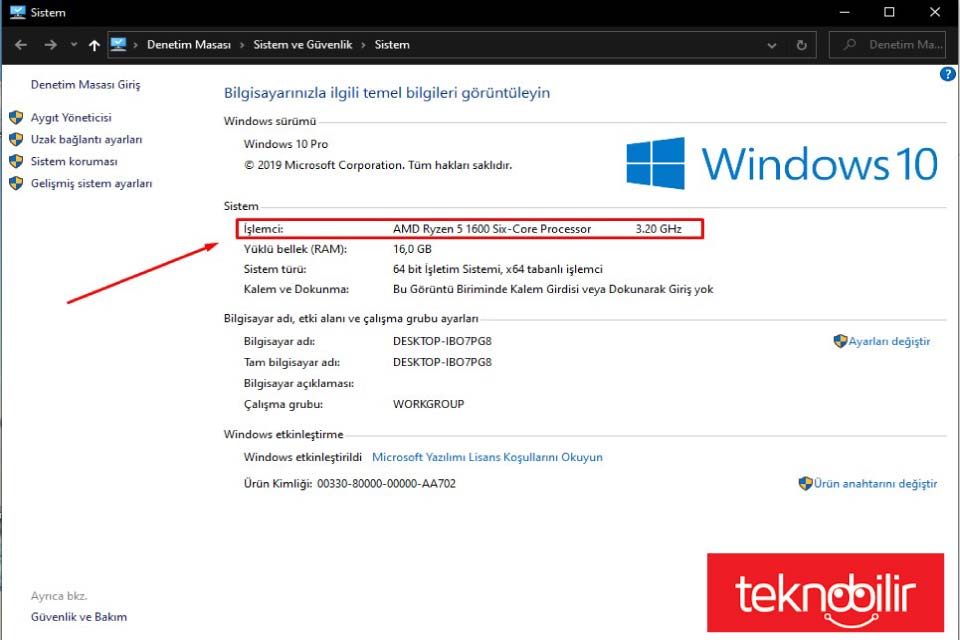Click the computer icon in address bar

click(x=118, y=44)
